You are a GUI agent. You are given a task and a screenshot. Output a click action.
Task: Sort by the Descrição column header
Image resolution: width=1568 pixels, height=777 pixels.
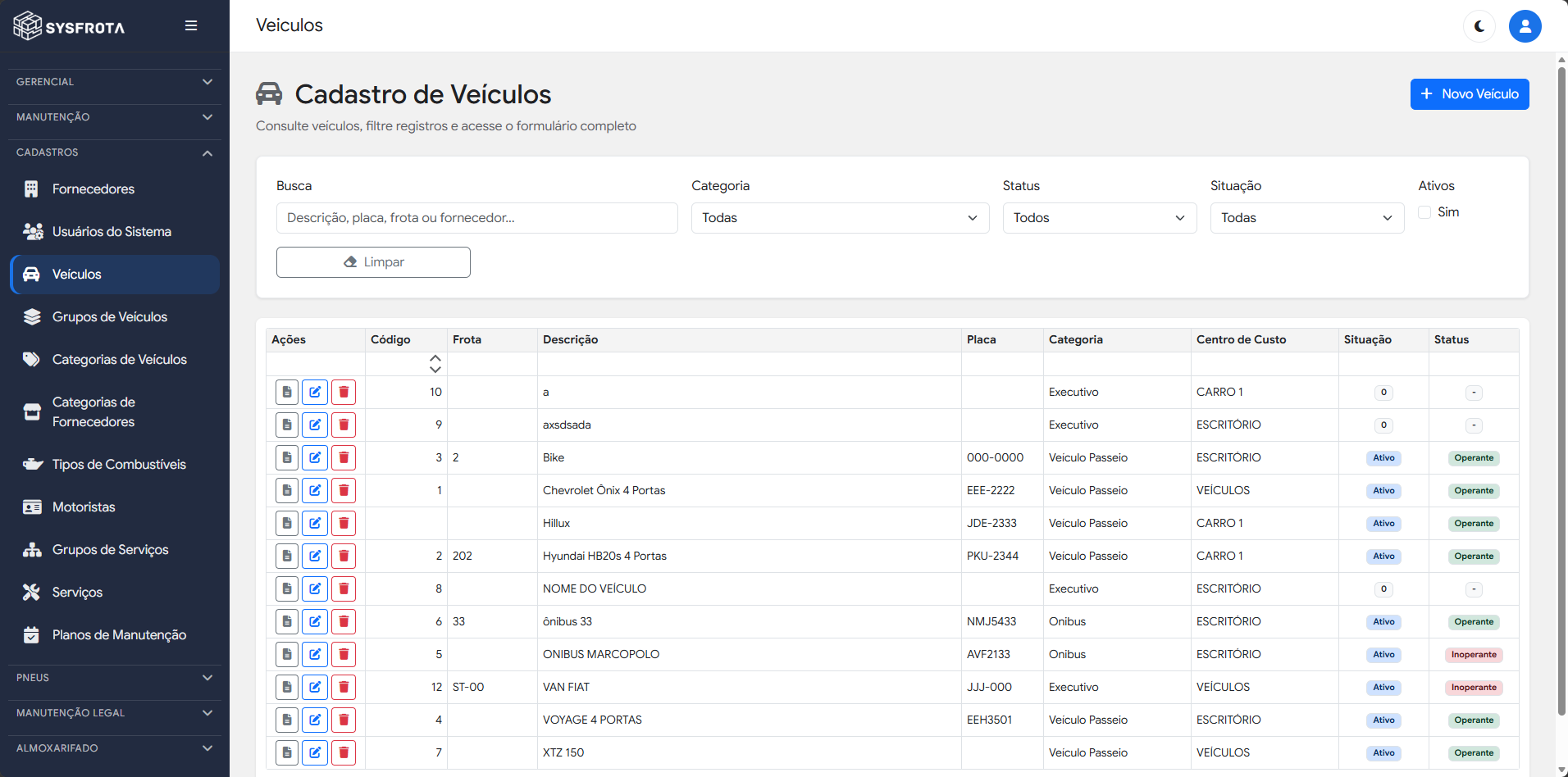pyautogui.click(x=749, y=340)
